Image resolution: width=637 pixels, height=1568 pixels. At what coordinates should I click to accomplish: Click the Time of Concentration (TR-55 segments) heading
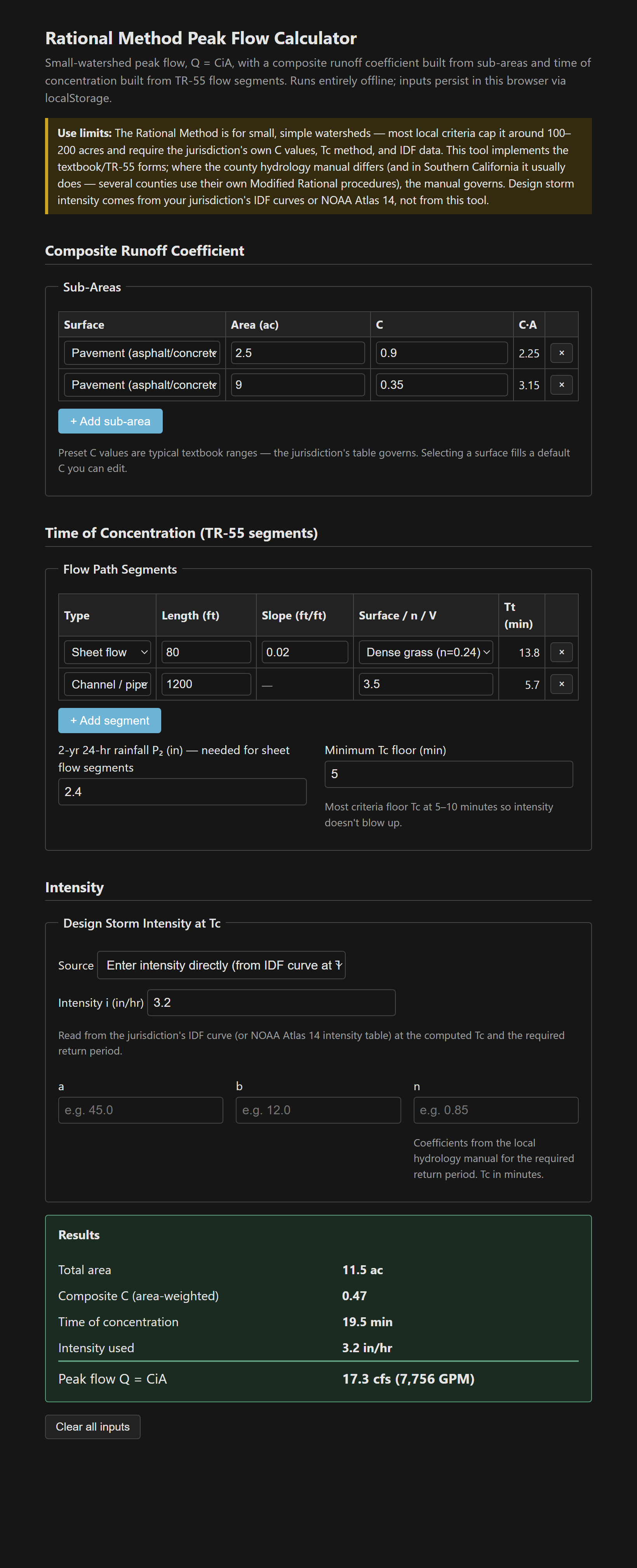coord(181,532)
